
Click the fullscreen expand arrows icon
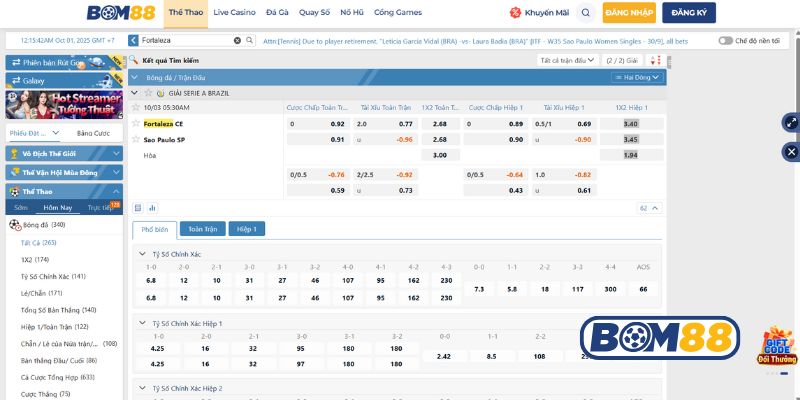pos(791,122)
